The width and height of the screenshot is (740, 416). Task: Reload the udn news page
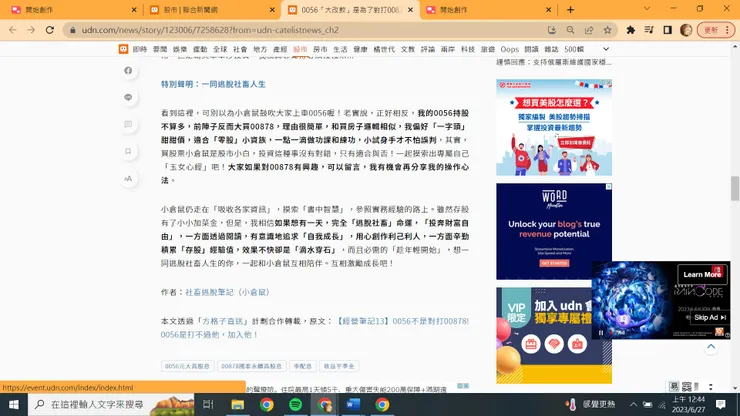[50, 30]
